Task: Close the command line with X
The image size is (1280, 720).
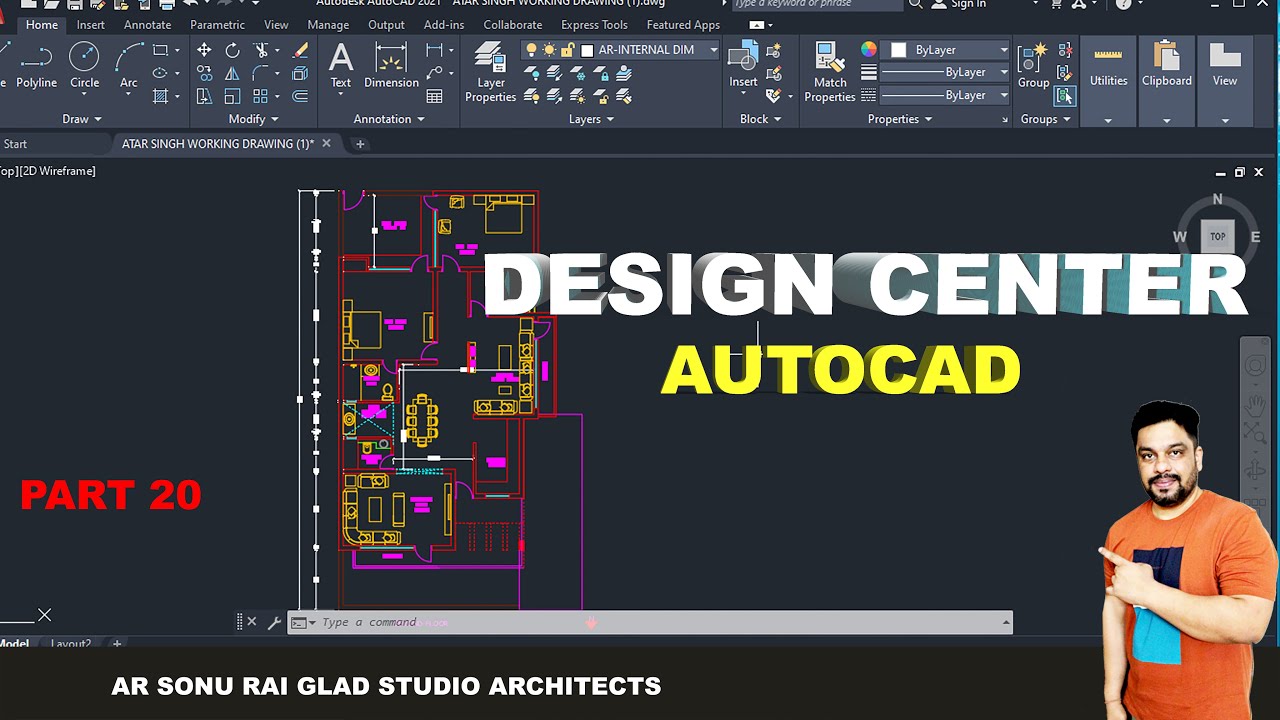Action: [x=251, y=622]
